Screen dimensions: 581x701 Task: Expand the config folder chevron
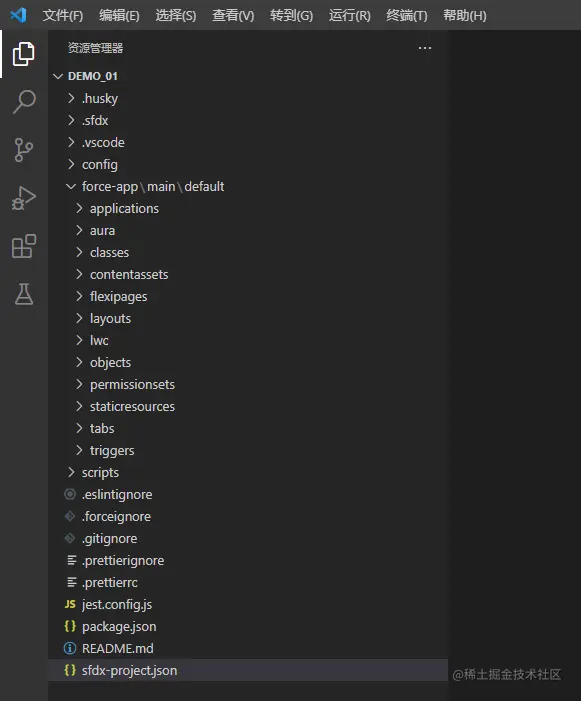point(71,164)
